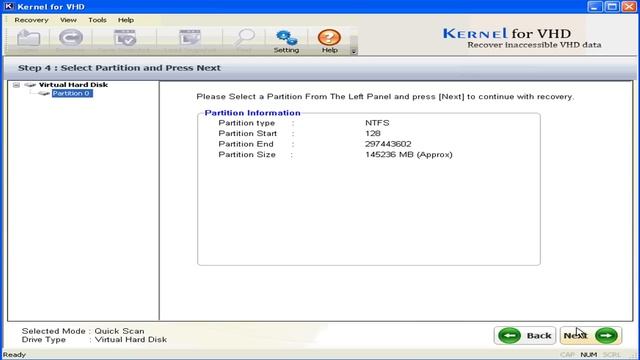Select Partition 0 in the left panel
The image size is (640, 360).
72,93
